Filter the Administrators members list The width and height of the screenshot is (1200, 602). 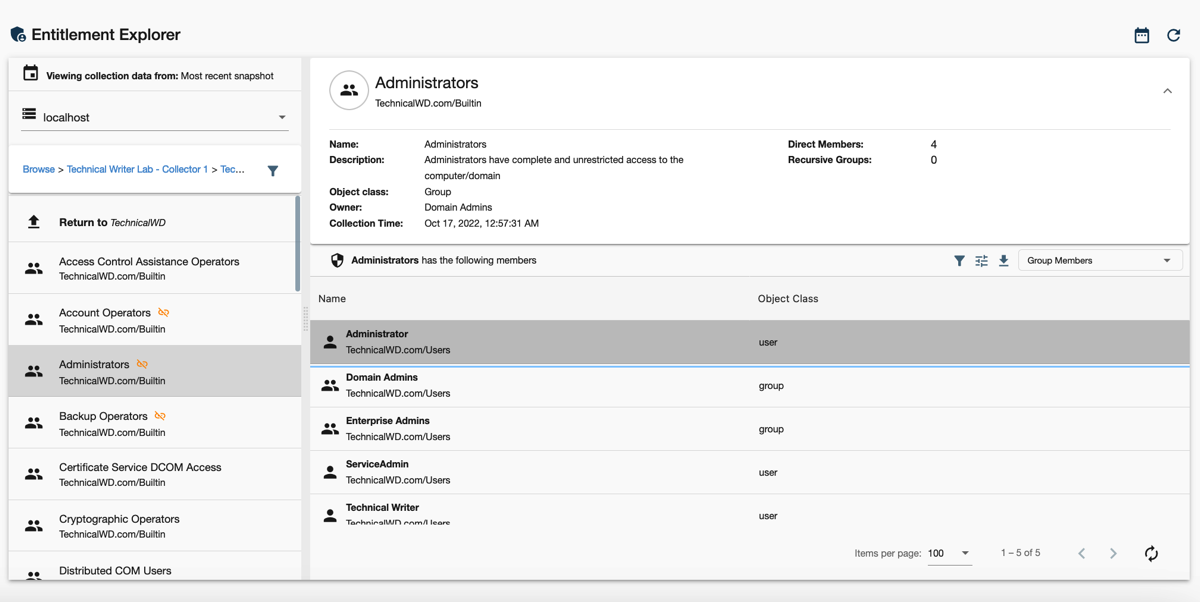tap(959, 261)
